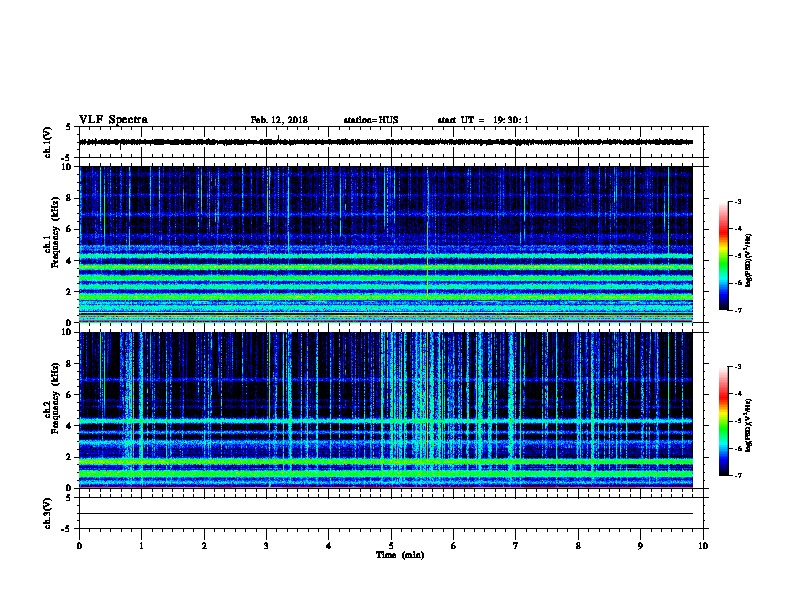Image resolution: width=792 pixels, height=612 pixels.
Task: Click the '6' kHz tick on ch.1 spectrogram
Action: [x=68, y=230]
